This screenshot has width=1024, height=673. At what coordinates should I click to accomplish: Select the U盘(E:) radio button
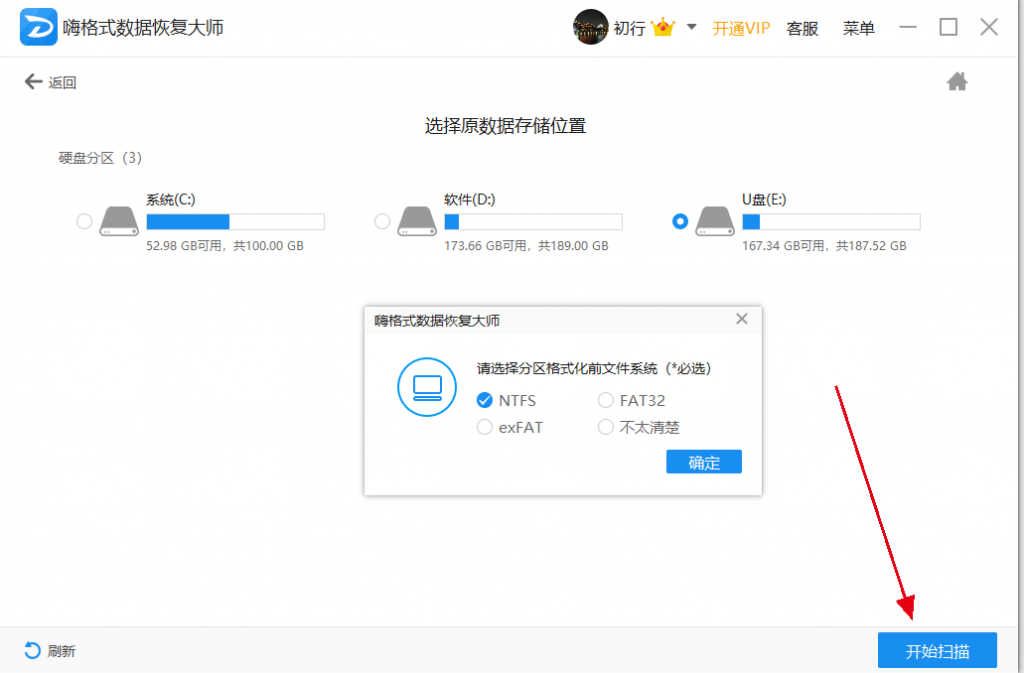click(680, 221)
